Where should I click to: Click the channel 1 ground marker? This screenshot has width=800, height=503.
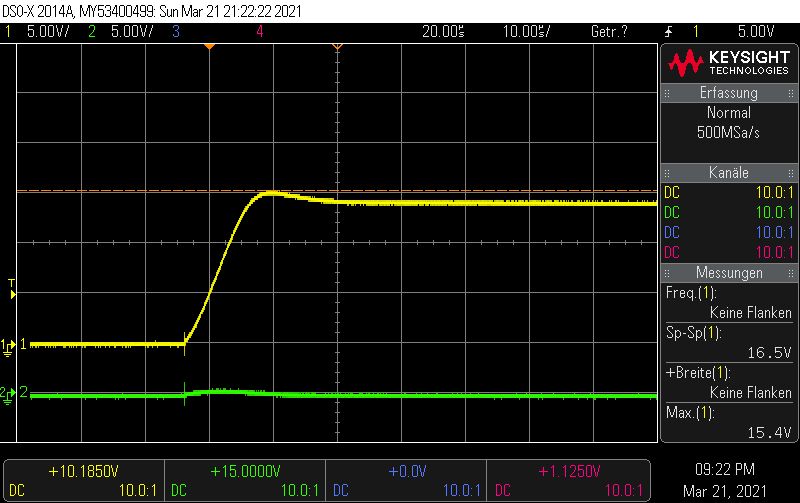coord(8,346)
